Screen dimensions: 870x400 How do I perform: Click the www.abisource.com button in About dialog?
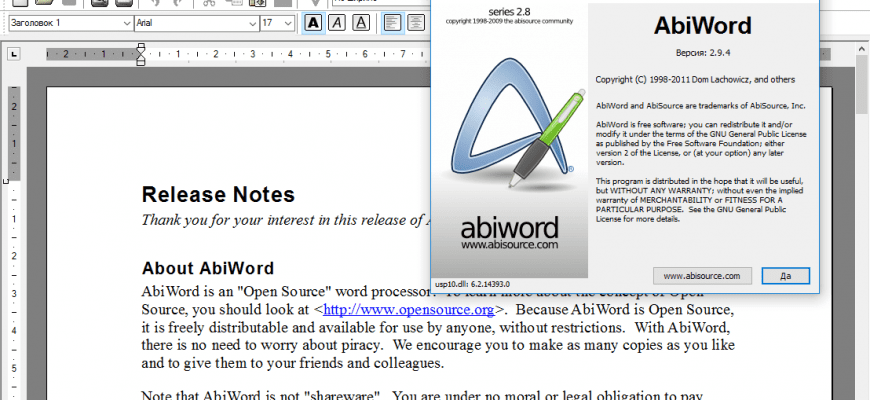tap(702, 276)
